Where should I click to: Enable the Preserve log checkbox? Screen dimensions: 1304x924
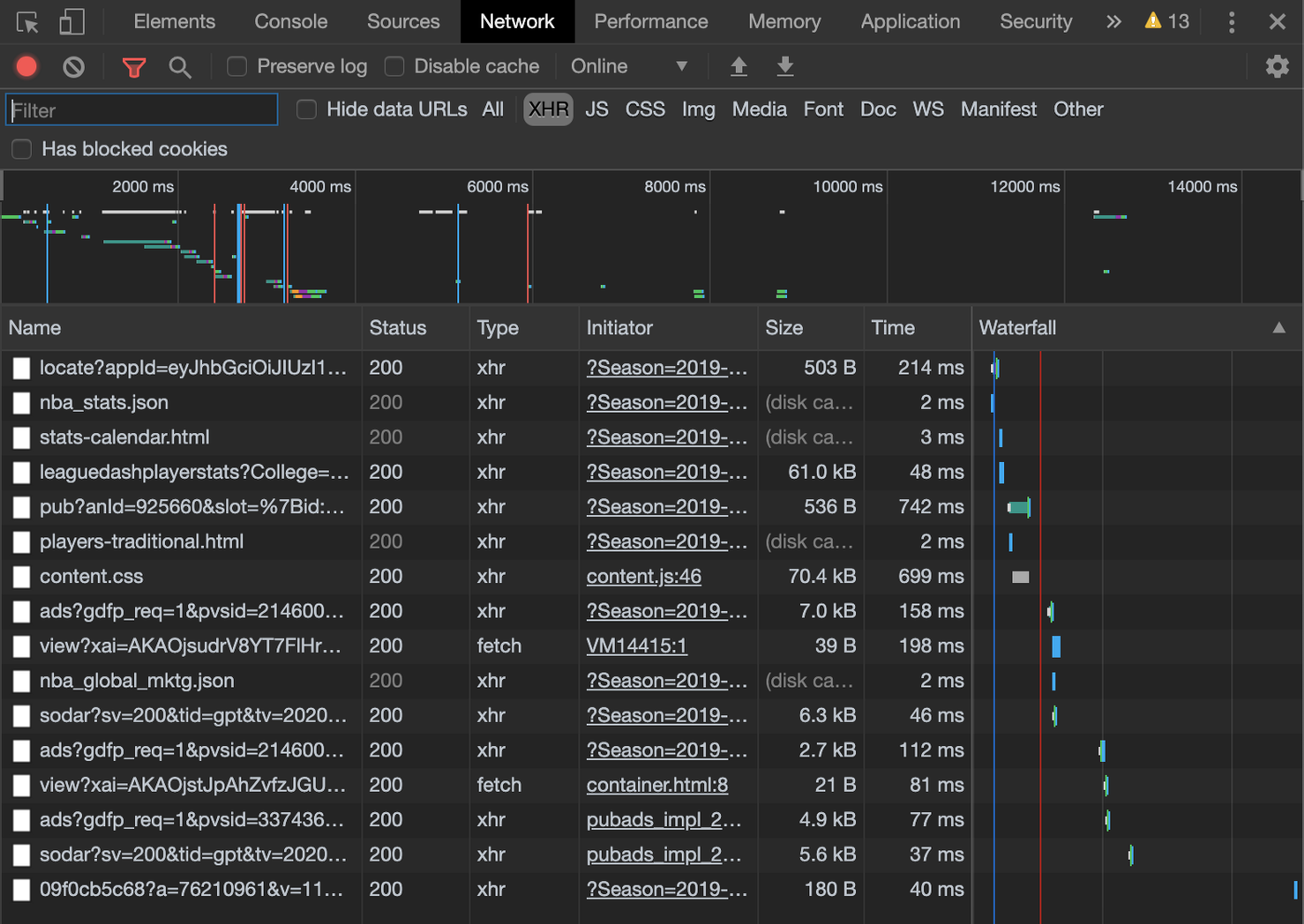tap(238, 66)
